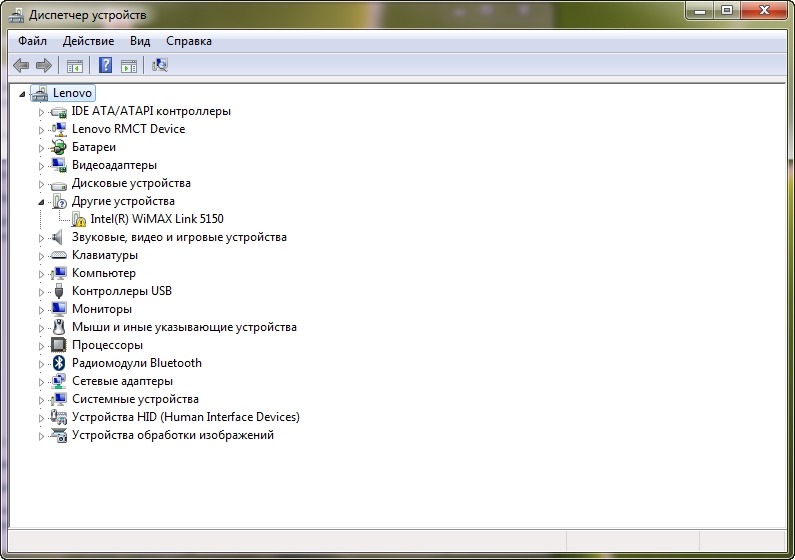This screenshot has height=560, width=795.
Task: Collapse the Другие устройства node
Action: 42,202
